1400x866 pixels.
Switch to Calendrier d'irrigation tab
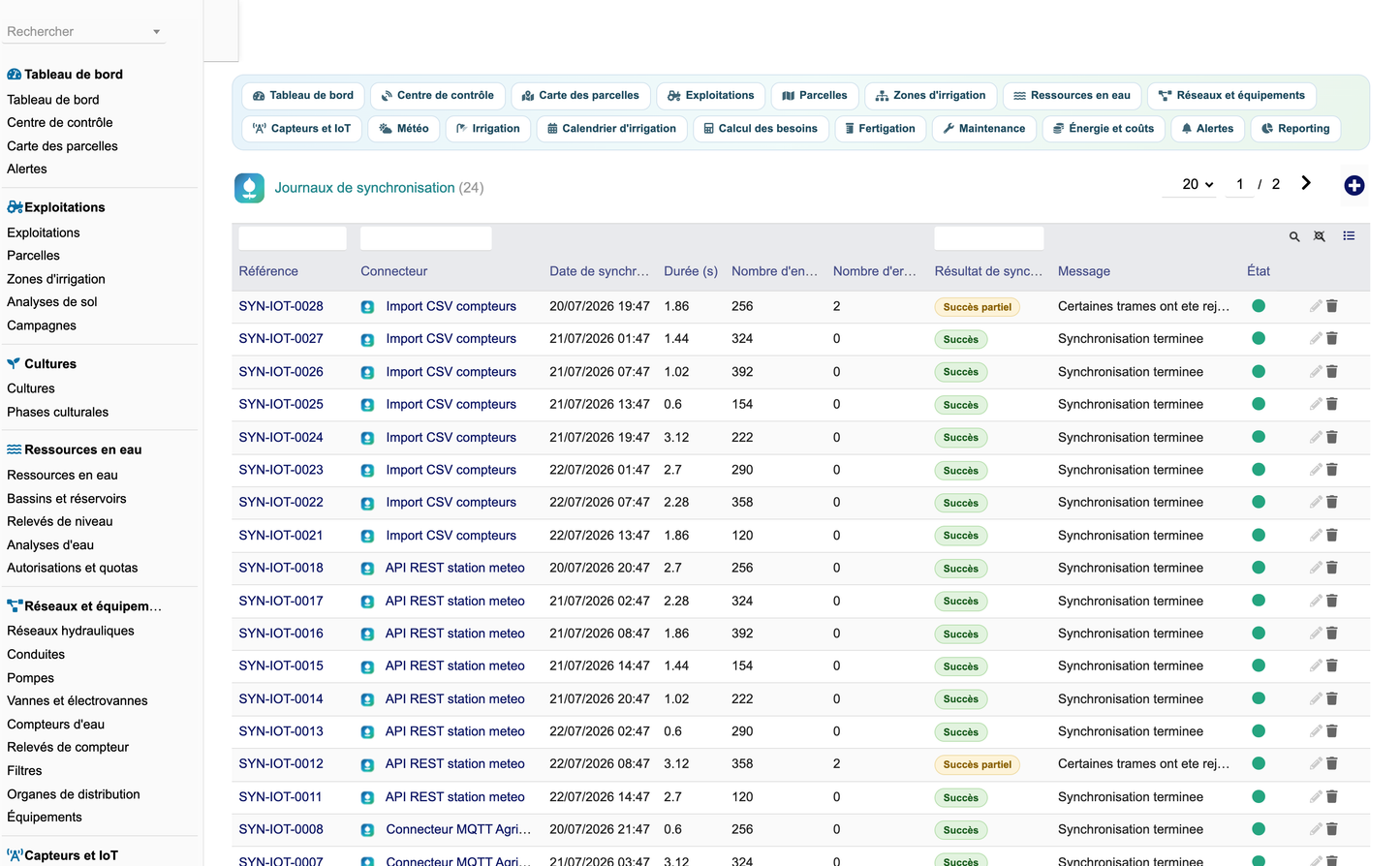tap(612, 129)
